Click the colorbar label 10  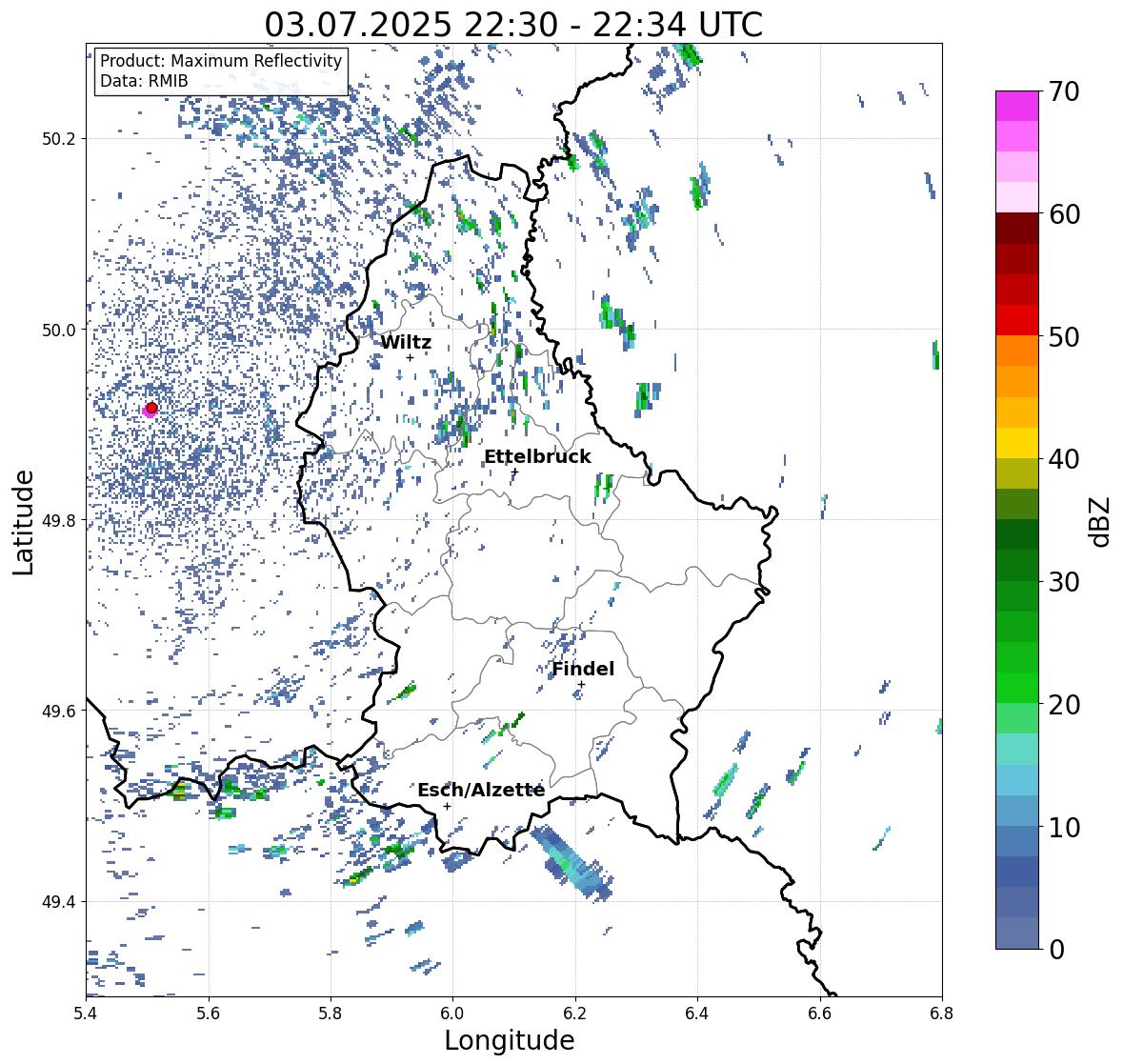pyautogui.click(x=1064, y=827)
